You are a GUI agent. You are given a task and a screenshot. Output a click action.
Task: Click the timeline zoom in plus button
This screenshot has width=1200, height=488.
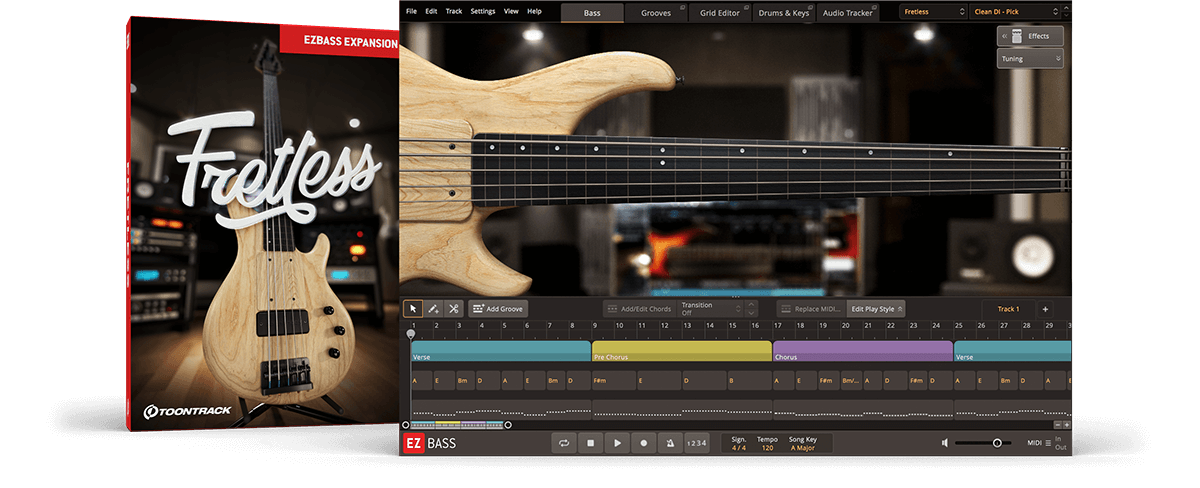(x=1066, y=425)
